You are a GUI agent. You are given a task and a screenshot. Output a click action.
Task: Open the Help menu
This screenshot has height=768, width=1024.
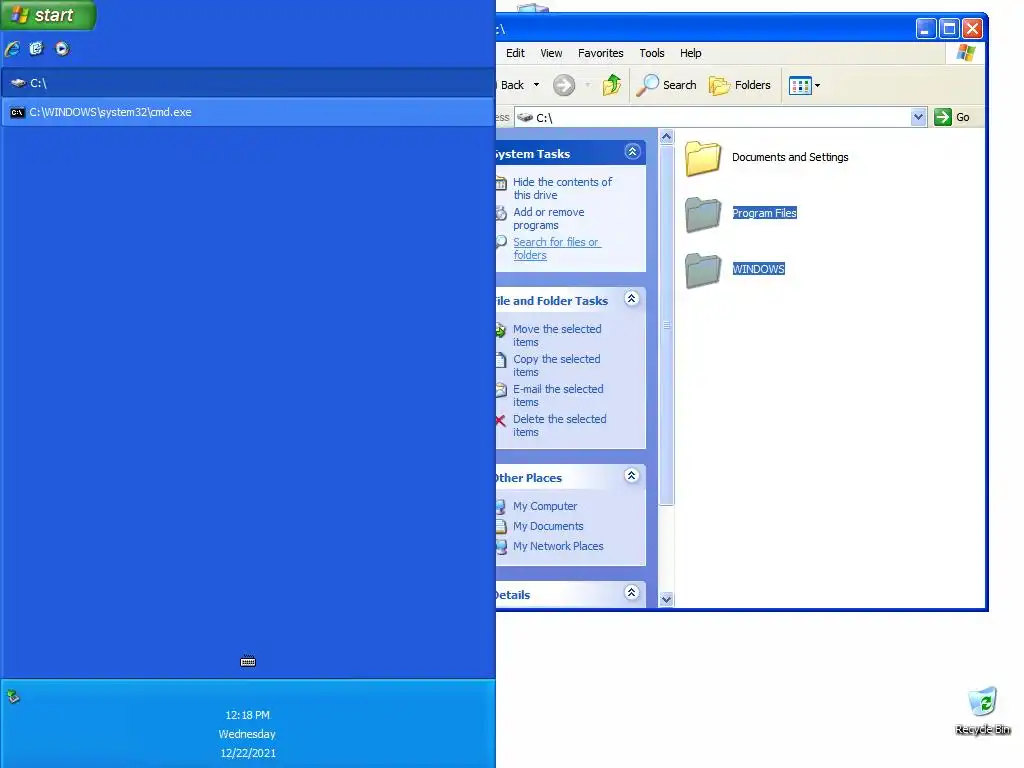[x=690, y=53]
